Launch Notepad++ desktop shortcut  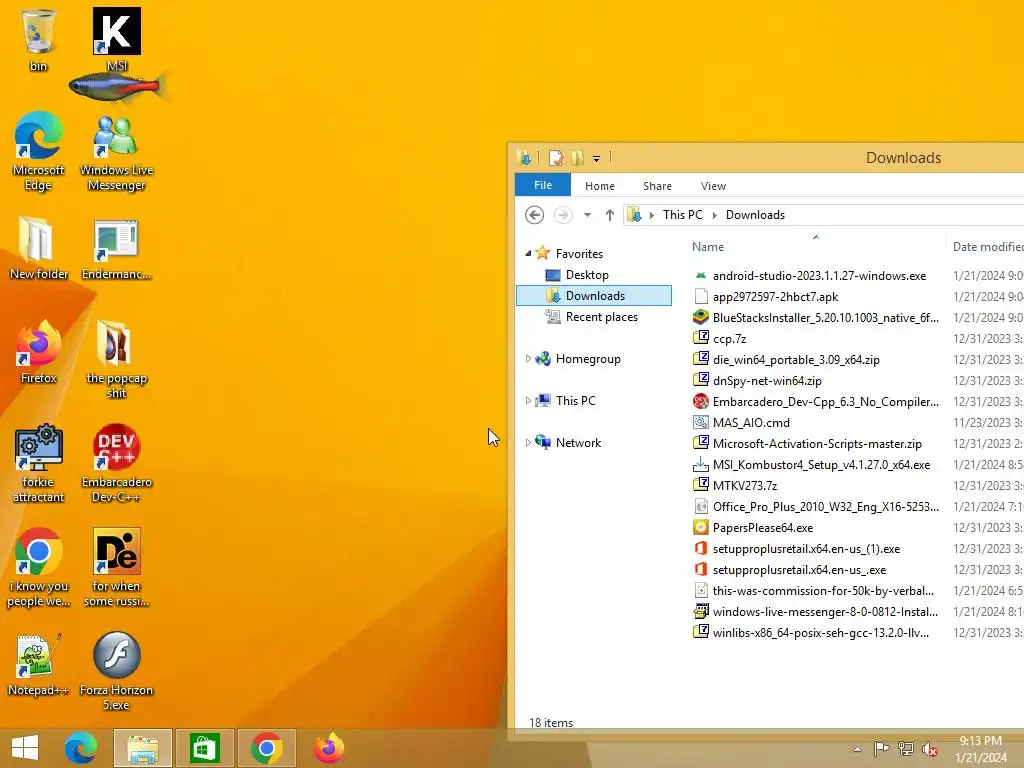coord(38,664)
